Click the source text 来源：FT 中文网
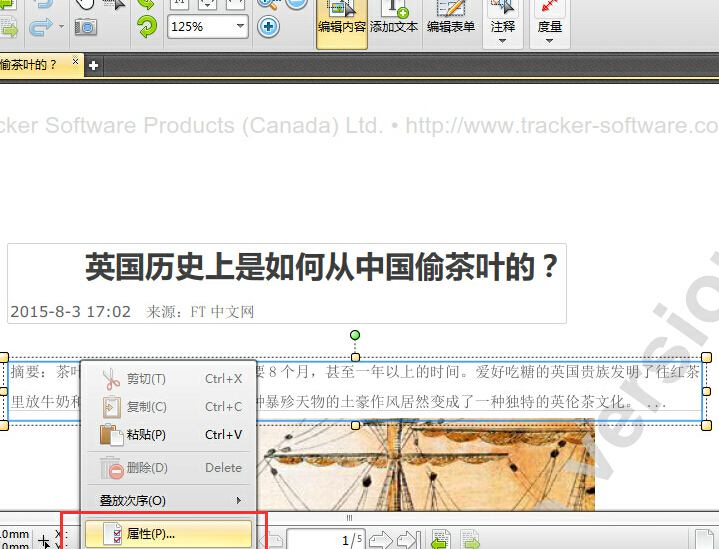The height and width of the screenshot is (549, 719). [200, 312]
